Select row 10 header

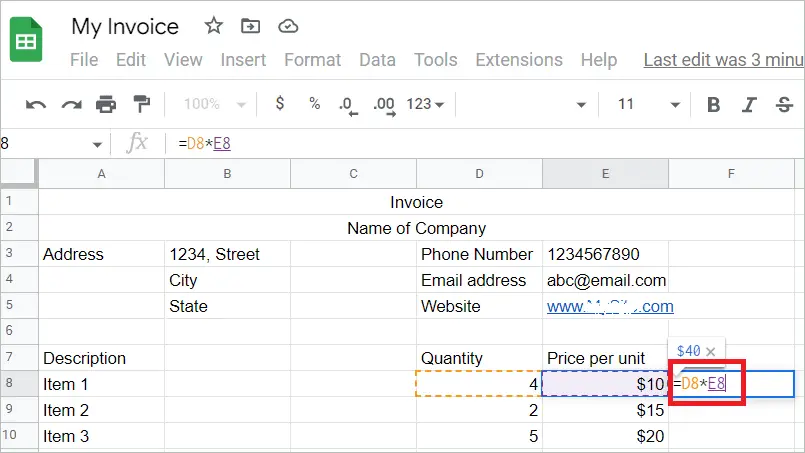click(19, 436)
